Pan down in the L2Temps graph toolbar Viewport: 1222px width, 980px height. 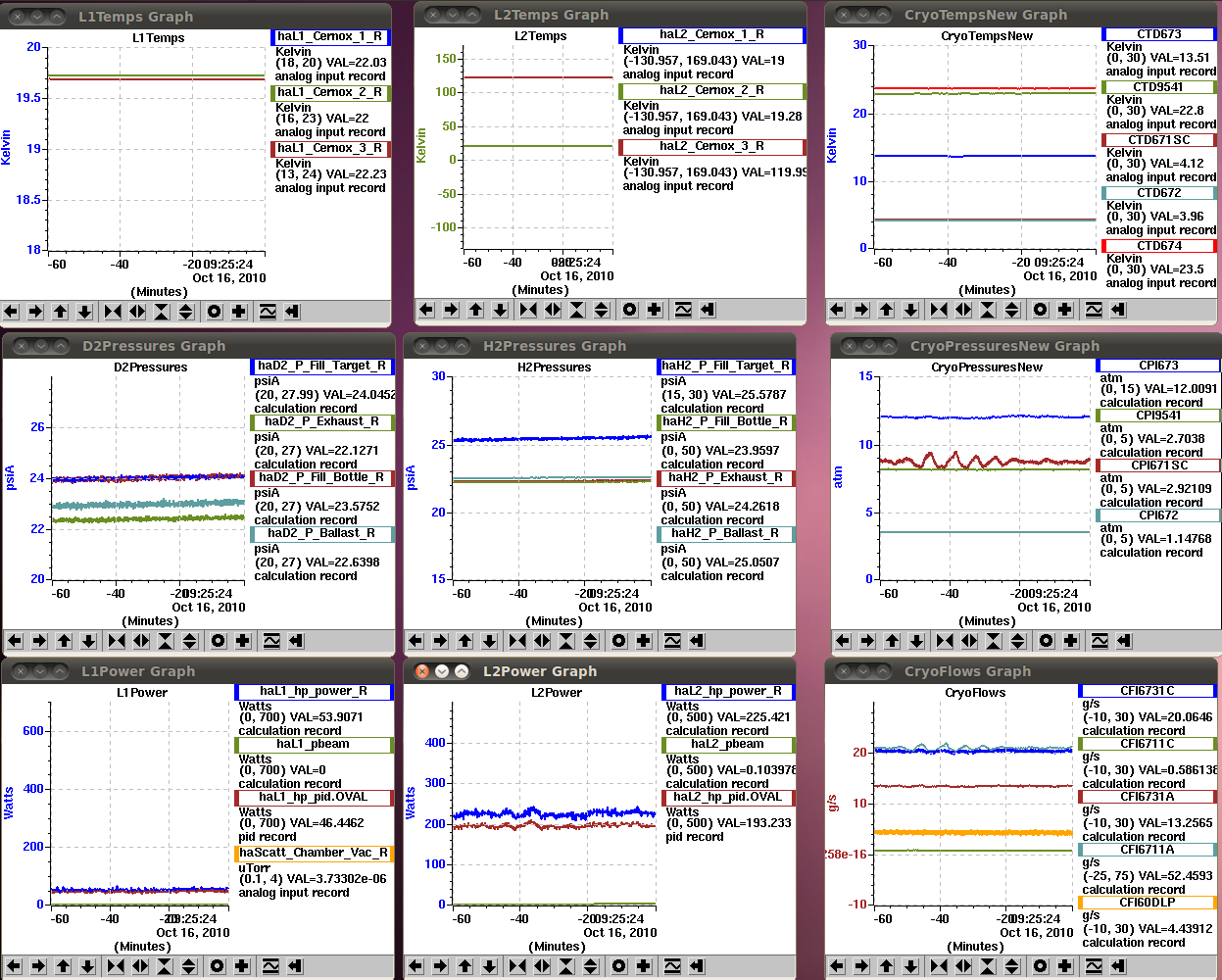501,310
